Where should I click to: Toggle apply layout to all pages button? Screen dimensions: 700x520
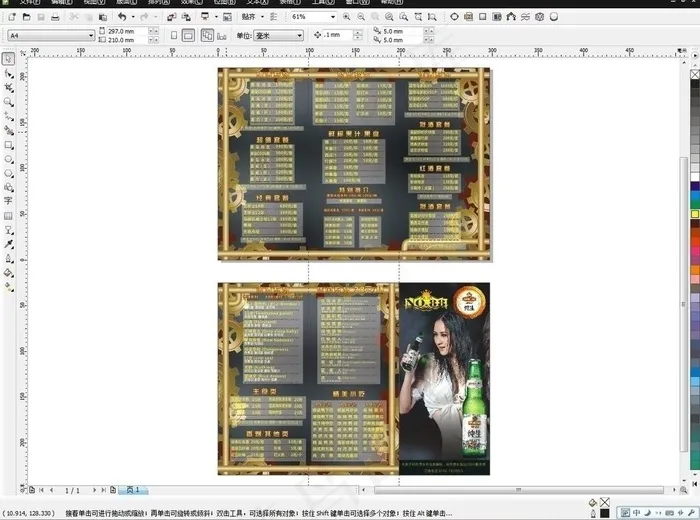(x=207, y=35)
